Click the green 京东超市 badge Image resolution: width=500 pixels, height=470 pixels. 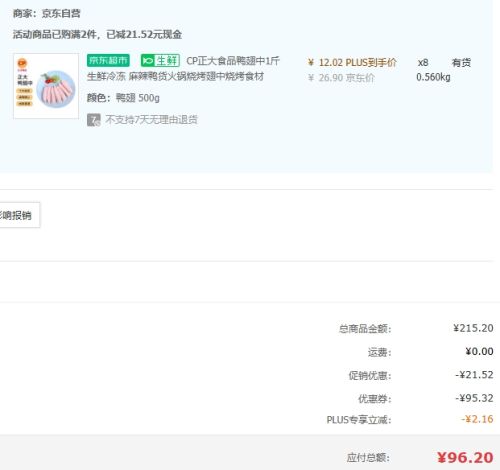[108, 60]
